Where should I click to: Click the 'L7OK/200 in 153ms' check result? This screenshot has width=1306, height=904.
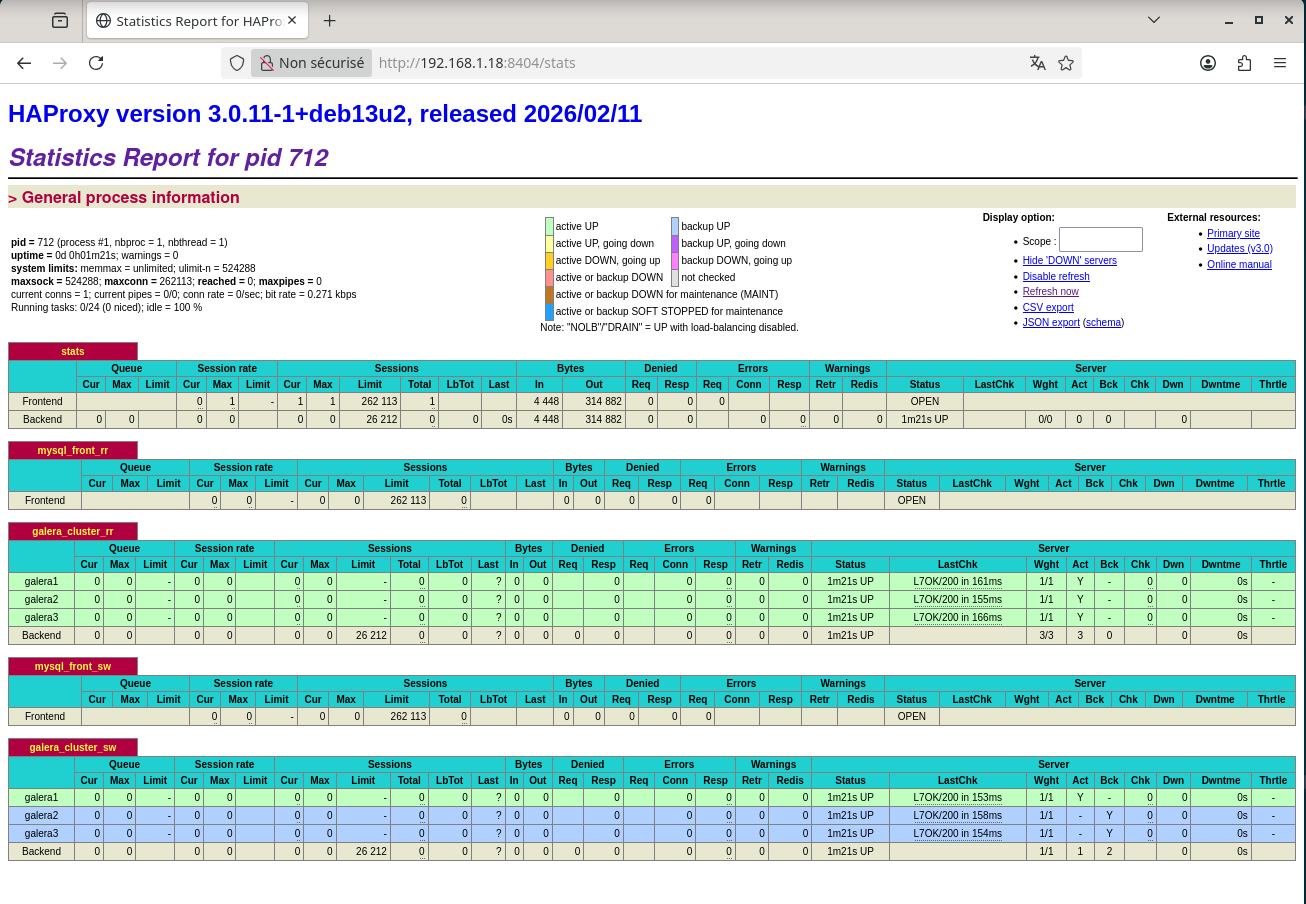point(957,798)
